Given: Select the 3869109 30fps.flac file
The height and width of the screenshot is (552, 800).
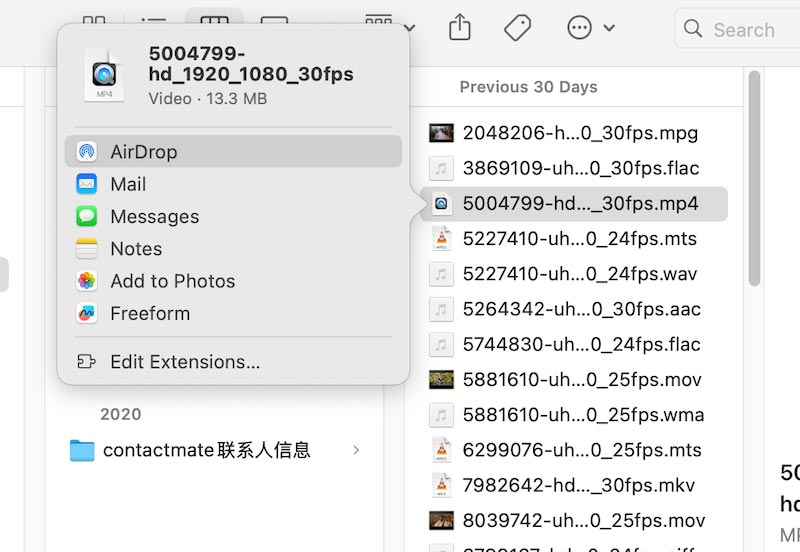Looking at the screenshot, I should pyautogui.click(x=580, y=168).
